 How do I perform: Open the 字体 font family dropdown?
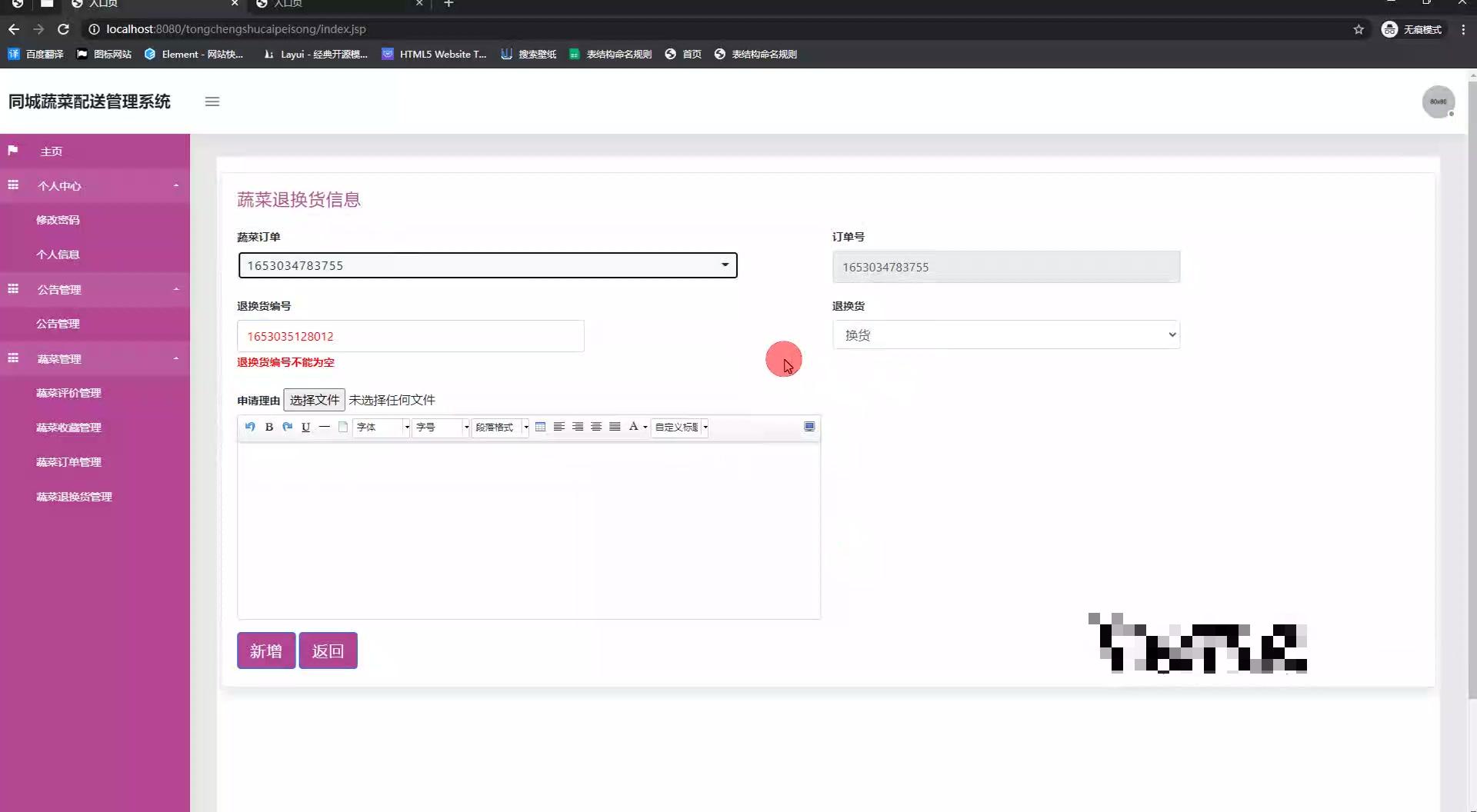pyautogui.click(x=382, y=427)
